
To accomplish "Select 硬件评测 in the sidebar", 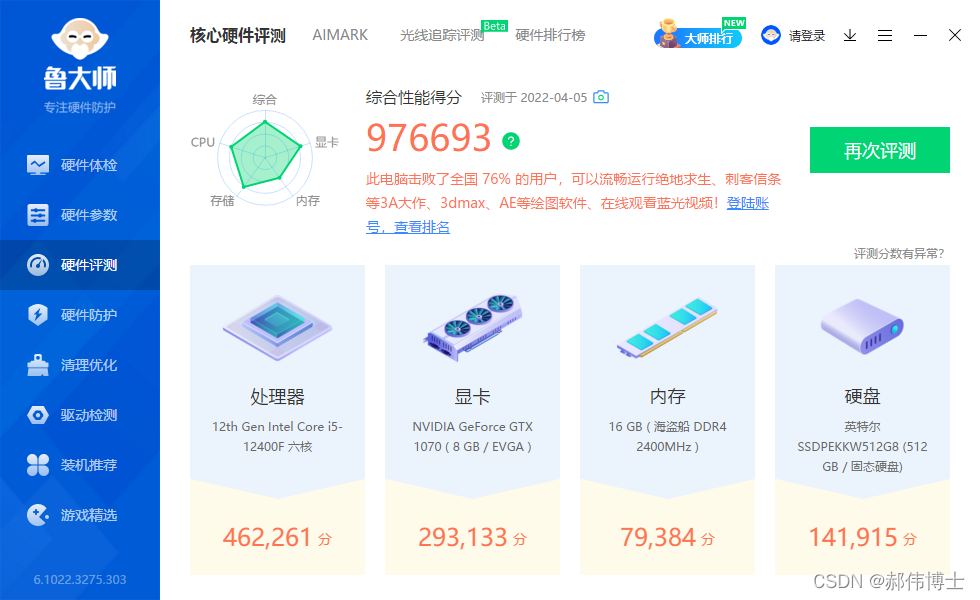I will (80, 265).
